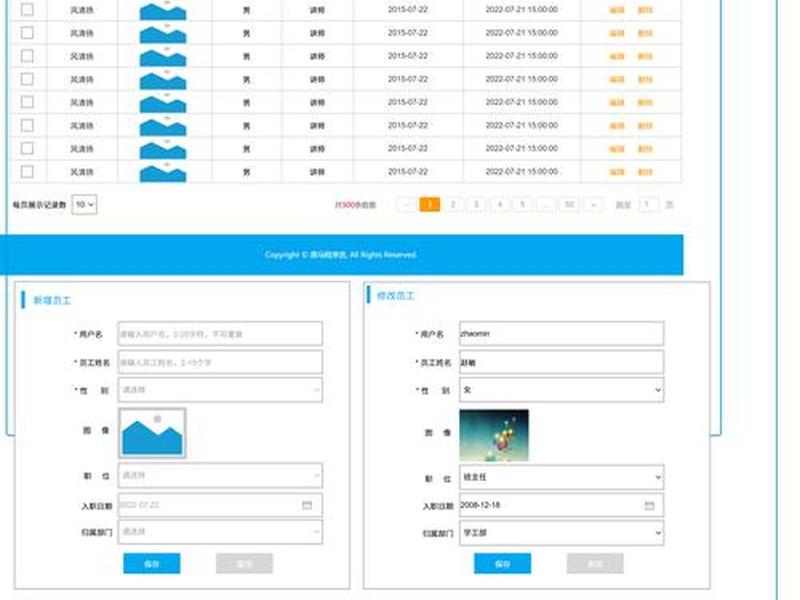Open the position dropdown in 新增员工 form
The height and width of the screenshot is (600, 800).
(x=220, y=476)
